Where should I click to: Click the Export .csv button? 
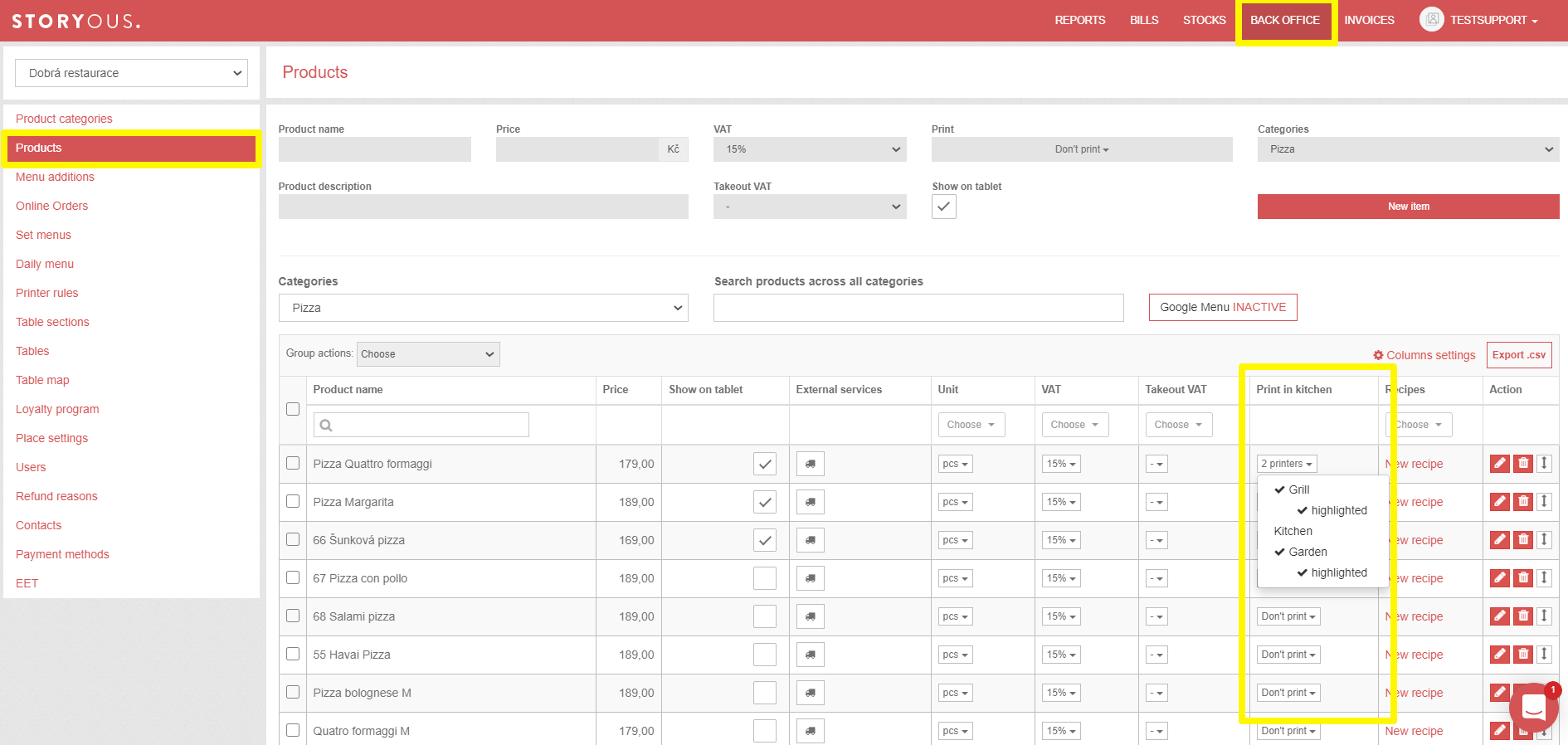[x=1519, y=355]
